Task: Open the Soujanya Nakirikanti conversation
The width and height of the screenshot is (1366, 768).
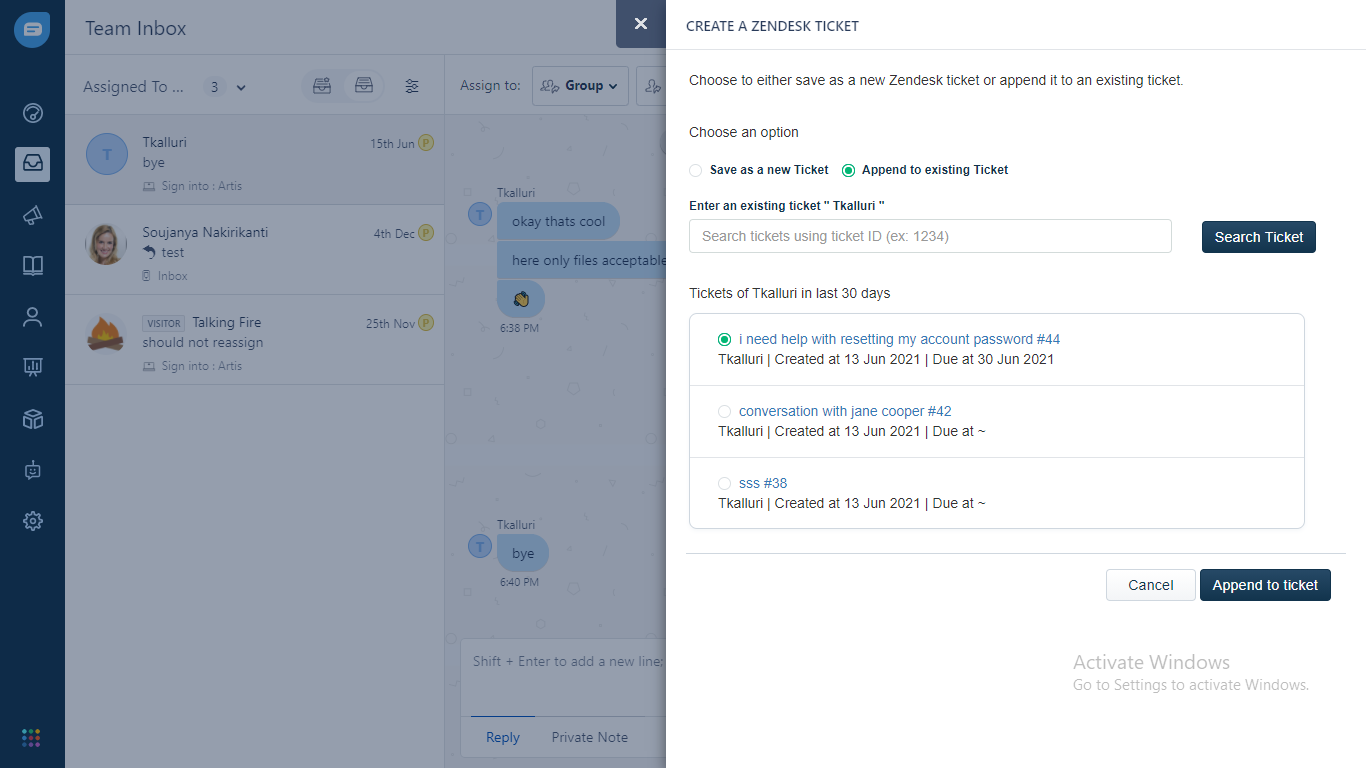Action: [x=255, y=250]
